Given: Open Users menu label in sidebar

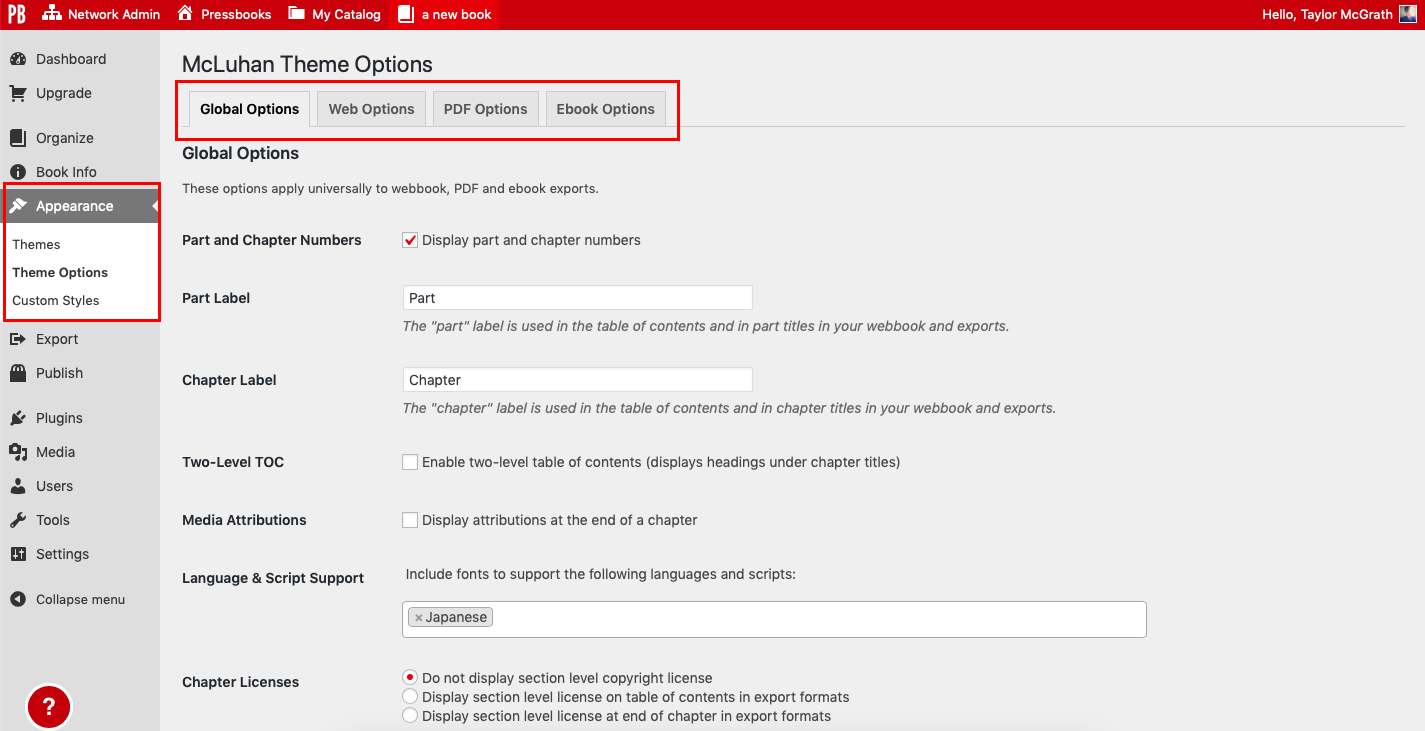Looking at the screenshot, I should [x=55, y=486].
